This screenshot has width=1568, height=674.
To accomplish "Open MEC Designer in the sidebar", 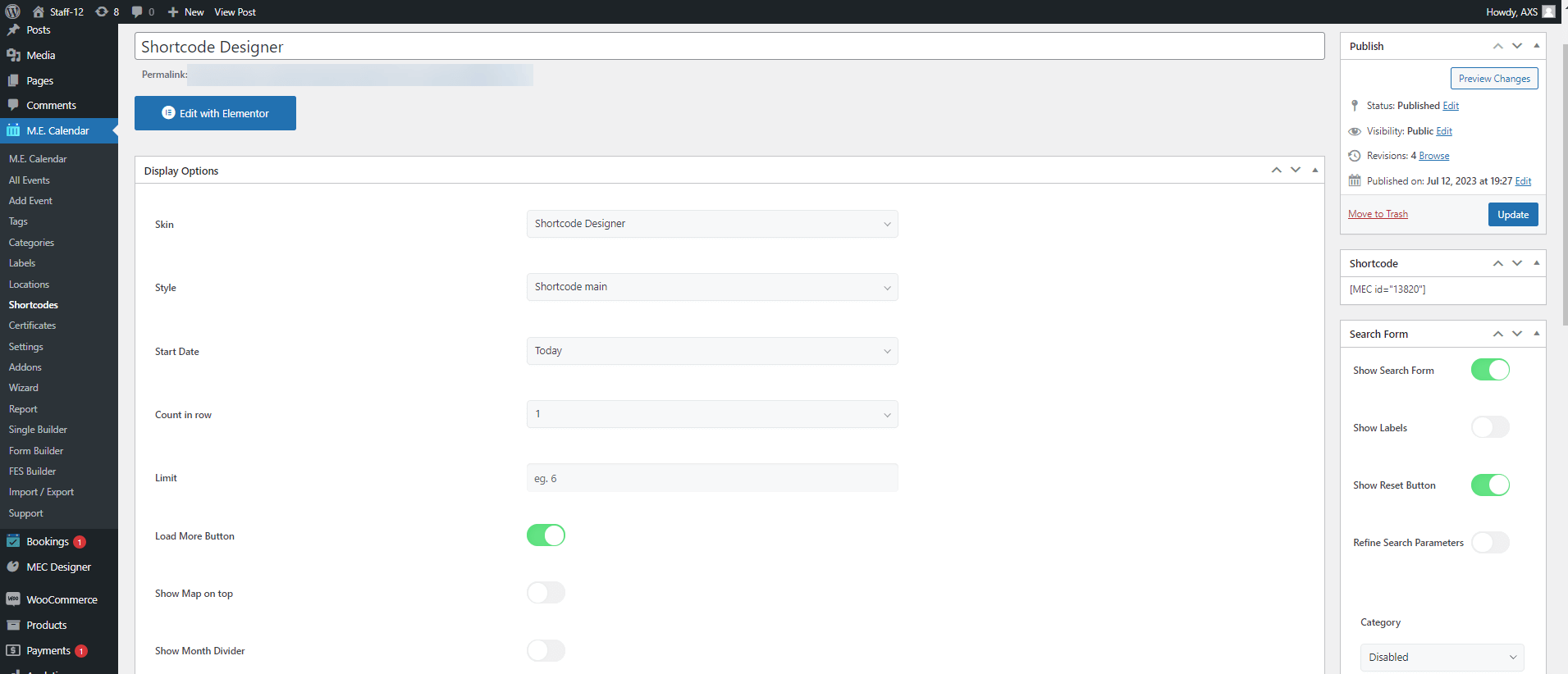I will click(58, 567).
